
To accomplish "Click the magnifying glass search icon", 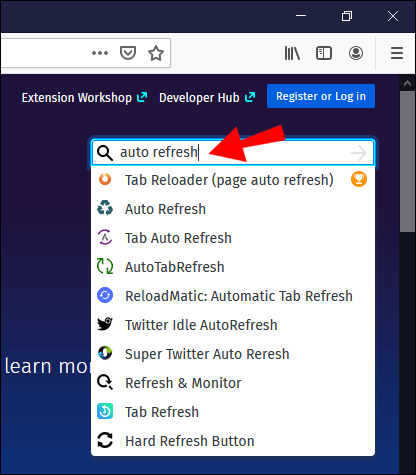I will pyautogui.click(x=105, y=153).
